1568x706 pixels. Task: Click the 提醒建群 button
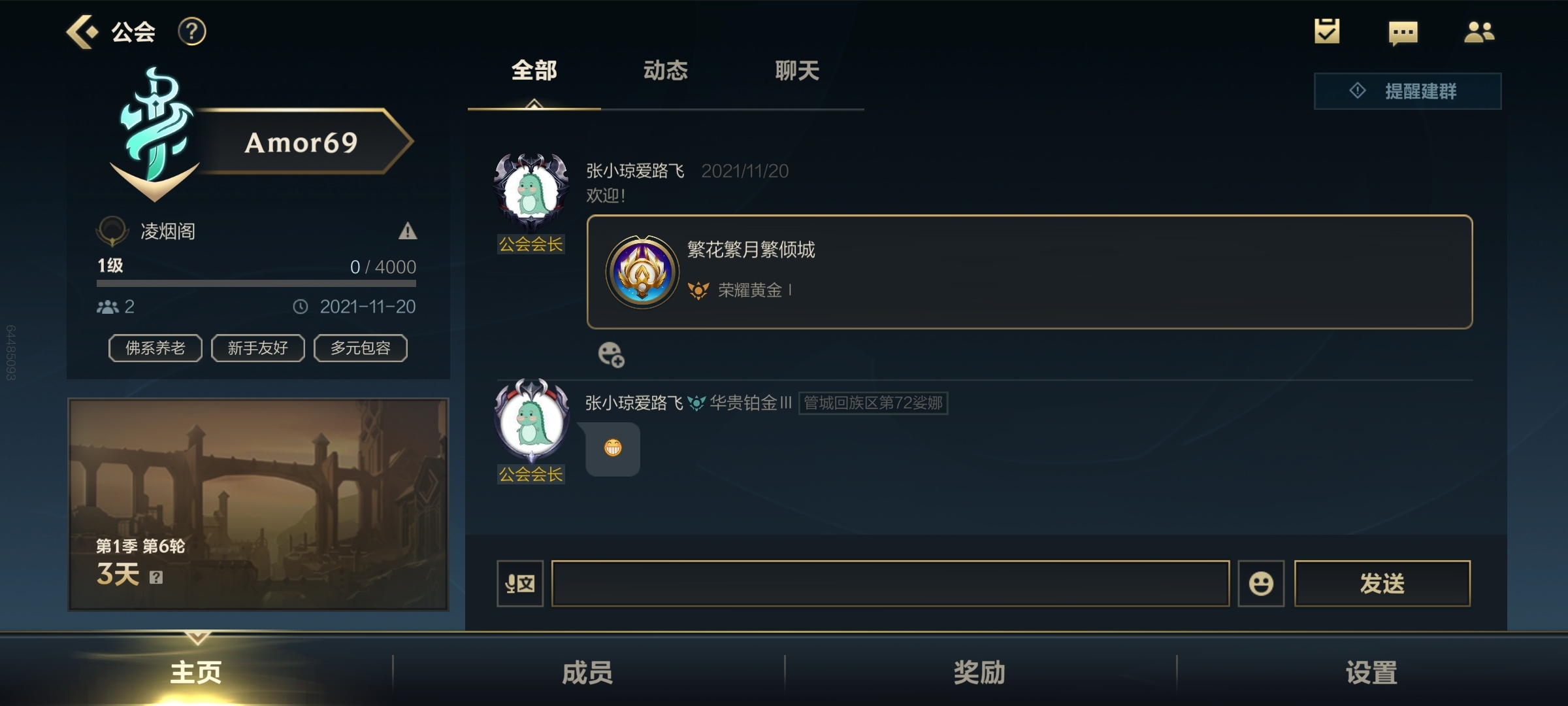coord(1407,91)
